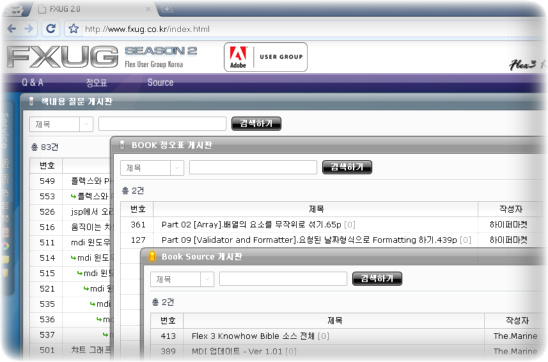The image size is (548, 362).
Task: Click The.Marine author in row 413
Action: (515, 336)
